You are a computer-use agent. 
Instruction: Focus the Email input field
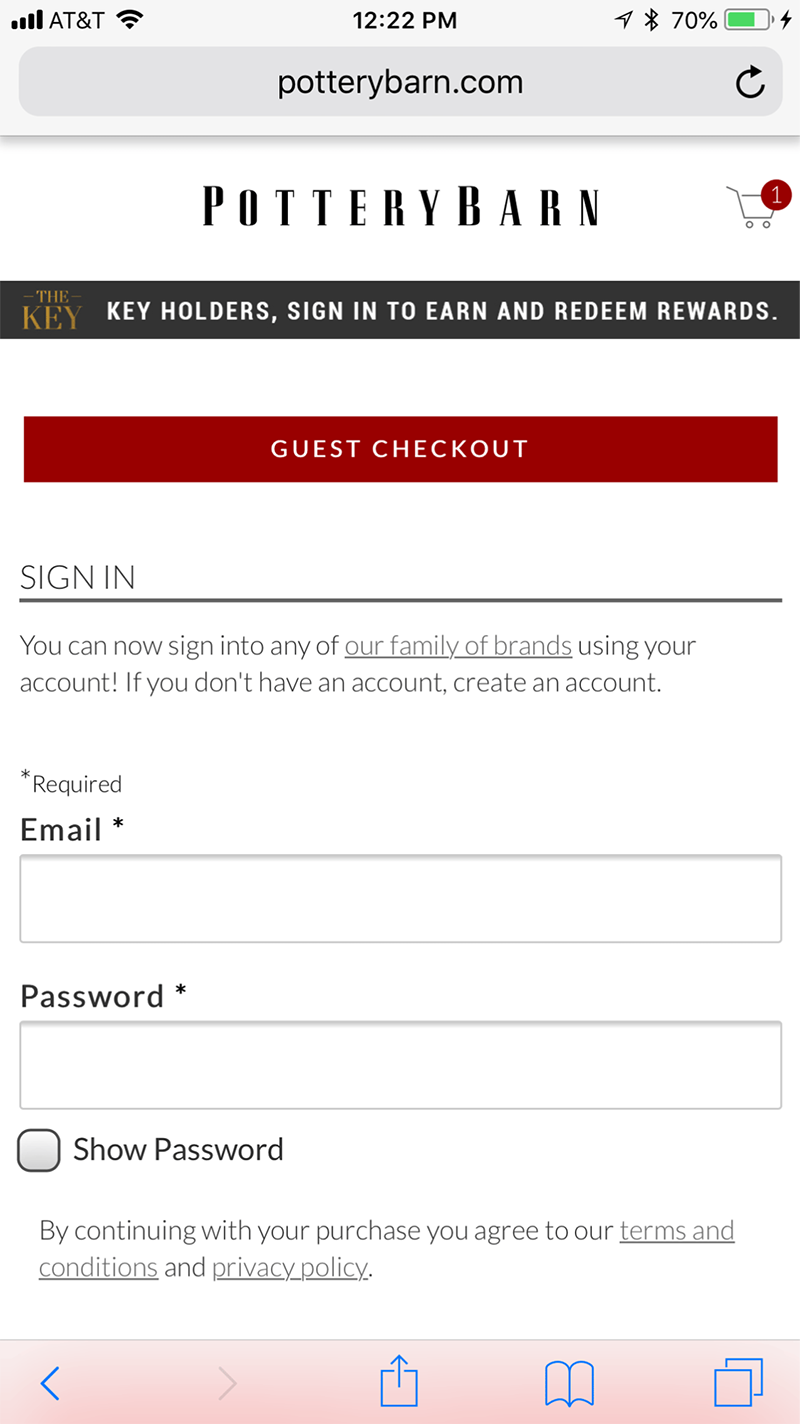[x=400, y=898]
